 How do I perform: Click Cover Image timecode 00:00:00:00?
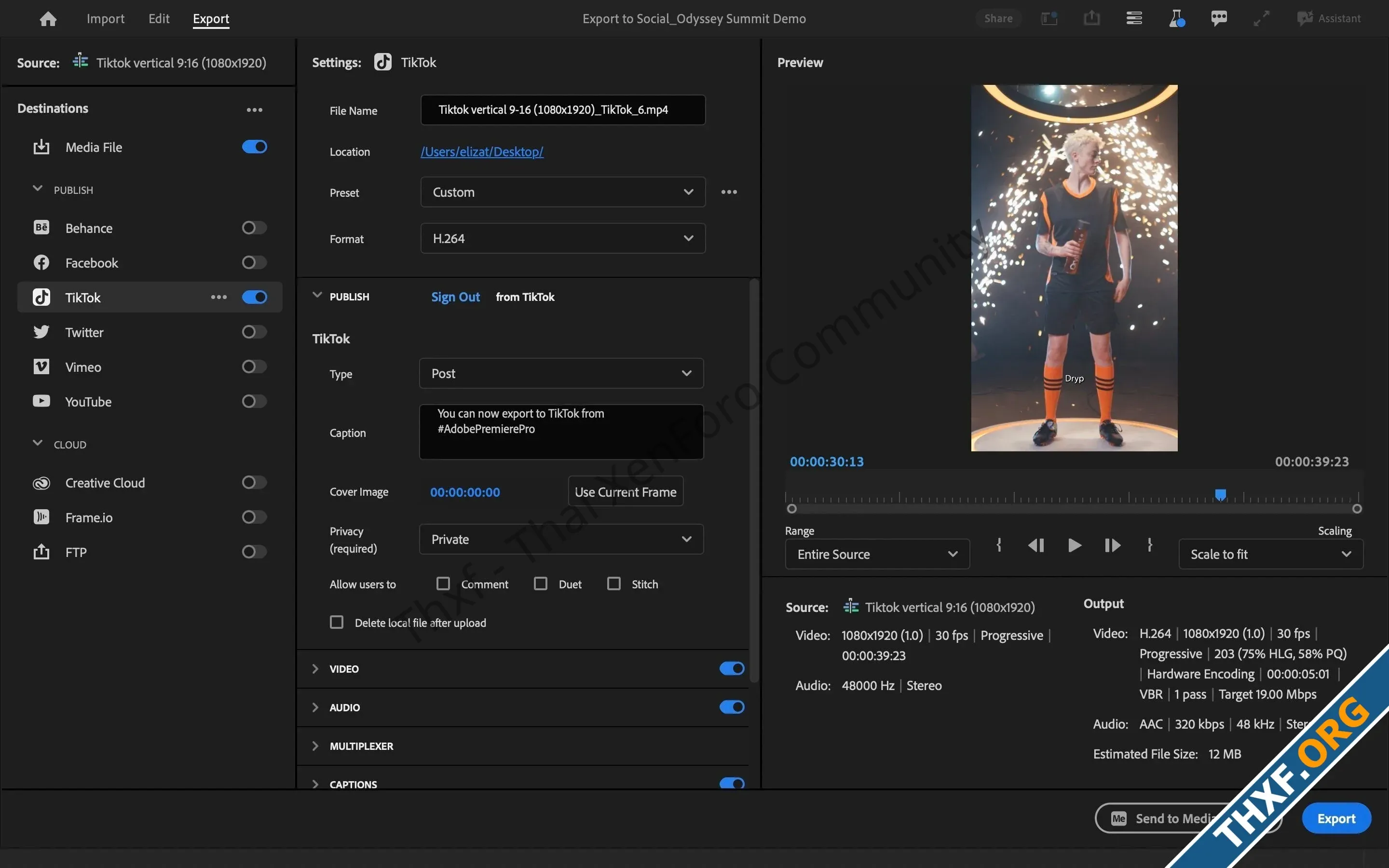pos(465,492)
